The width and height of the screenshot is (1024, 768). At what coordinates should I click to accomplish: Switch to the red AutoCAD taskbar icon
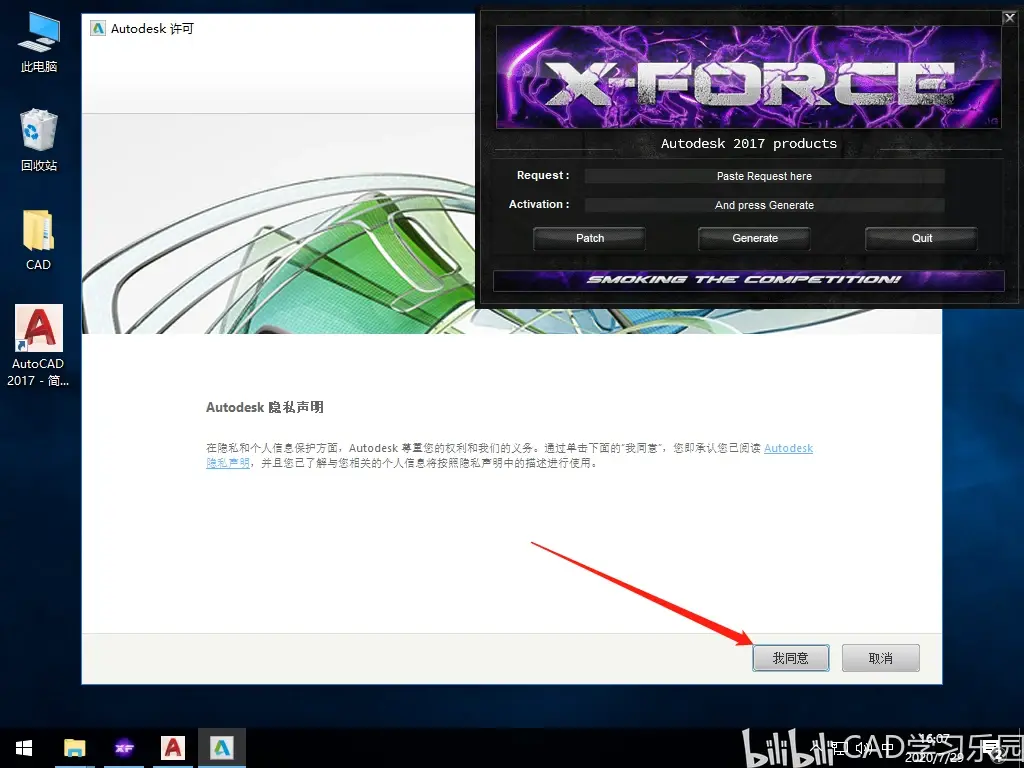(x=173, y=748)
